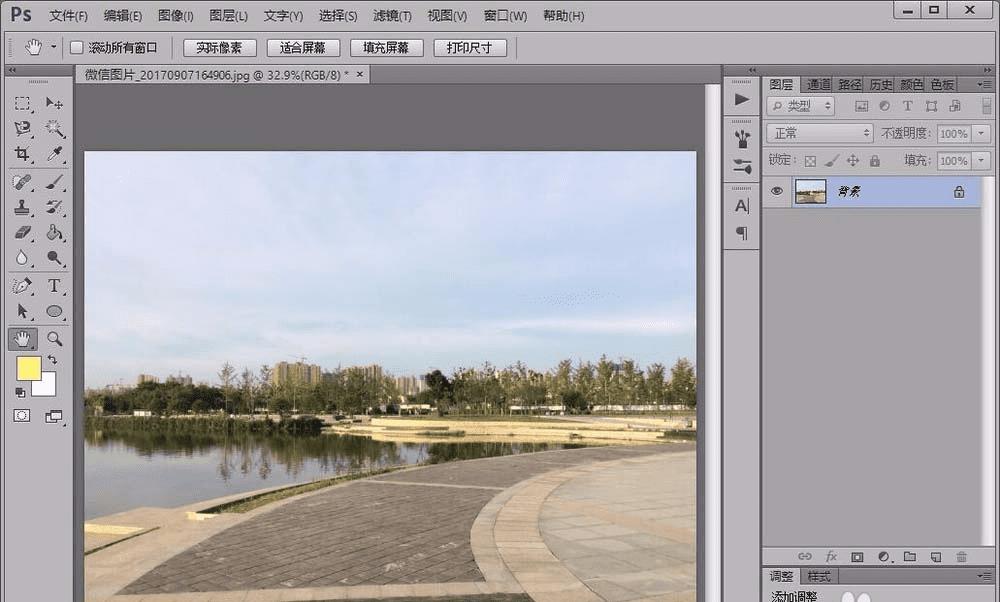Lock all layer attributes
The width and height of the screenshot is (1000, 602).
(x=875, y=161)
